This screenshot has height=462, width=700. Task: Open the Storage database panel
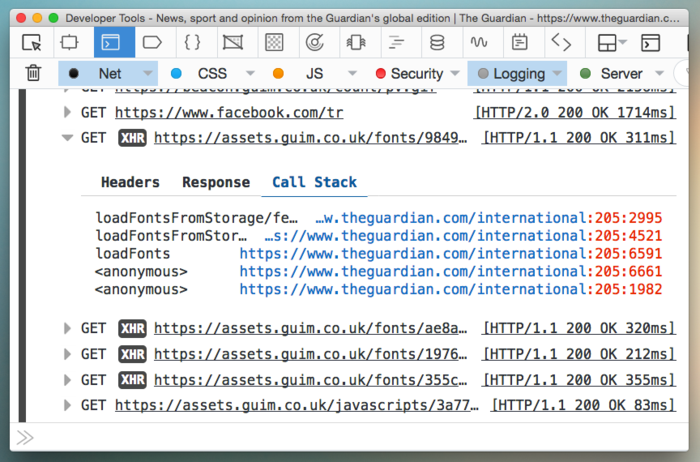(x=438, y=42)
